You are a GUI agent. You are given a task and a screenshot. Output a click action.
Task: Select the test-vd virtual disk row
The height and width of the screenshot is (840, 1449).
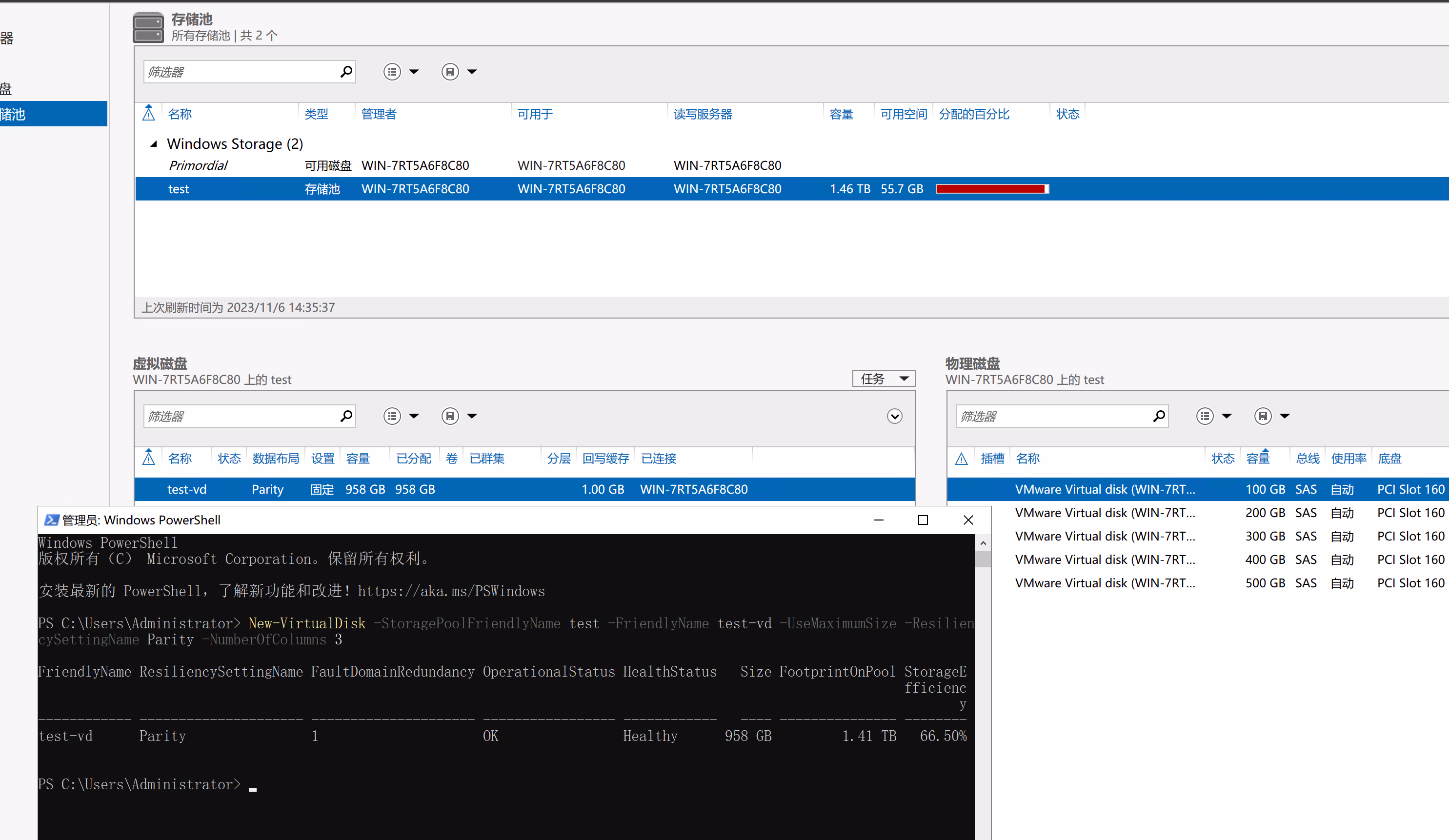click(187, 489)
